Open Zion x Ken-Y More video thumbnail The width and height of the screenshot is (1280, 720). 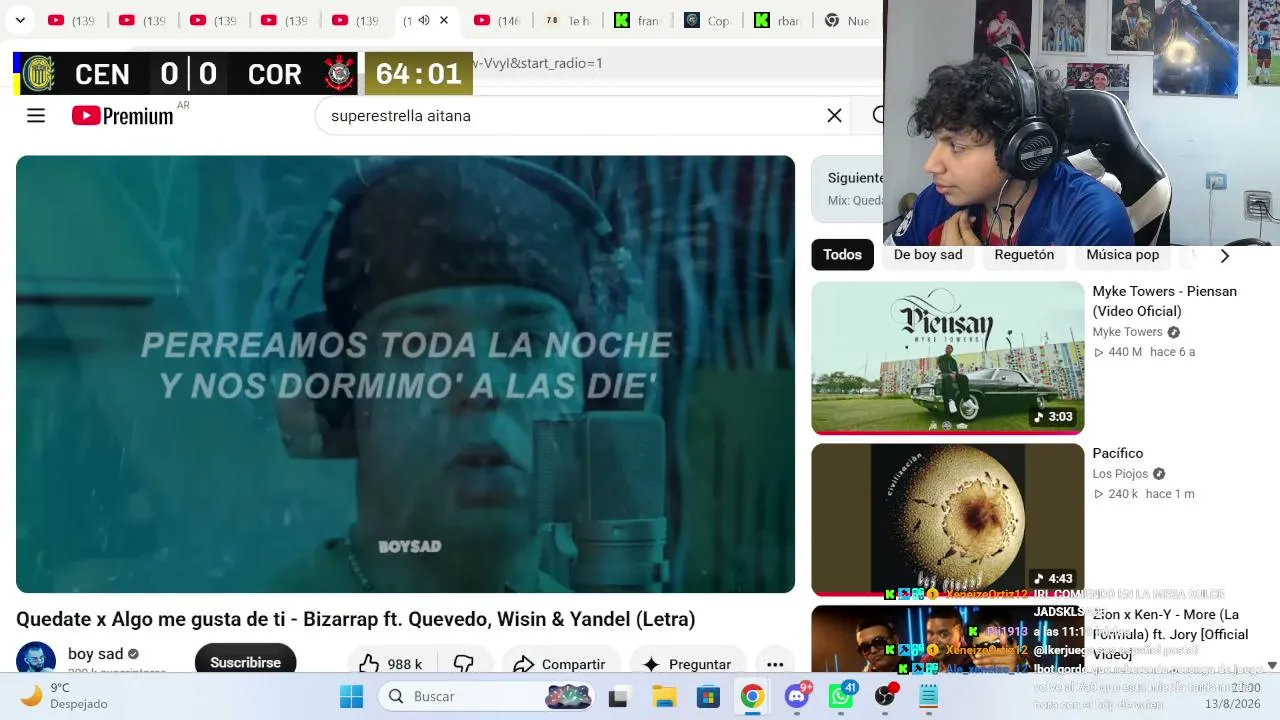(x=948, y=640)
